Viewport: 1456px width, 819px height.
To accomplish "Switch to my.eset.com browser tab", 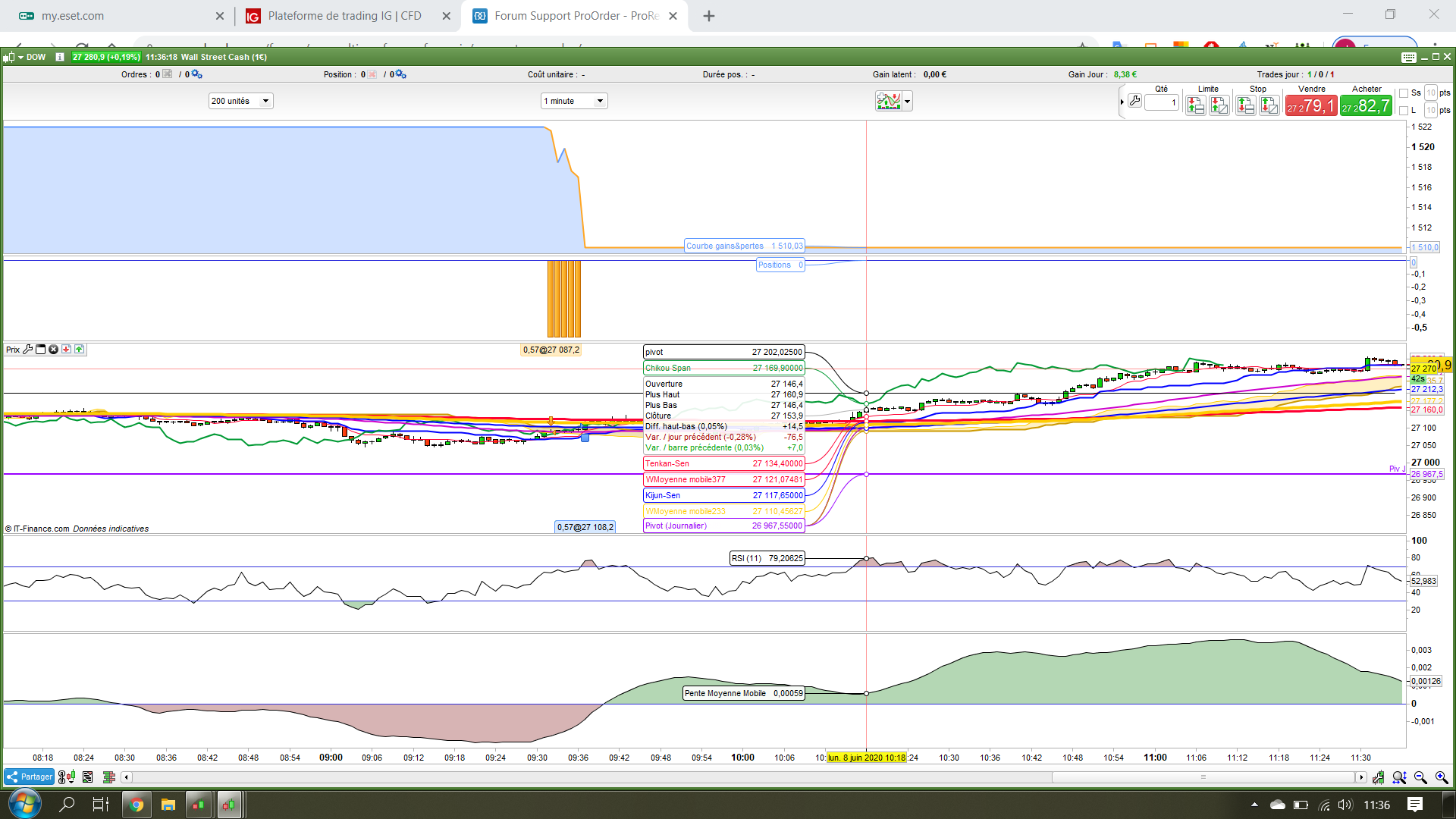I will (73, 16).
